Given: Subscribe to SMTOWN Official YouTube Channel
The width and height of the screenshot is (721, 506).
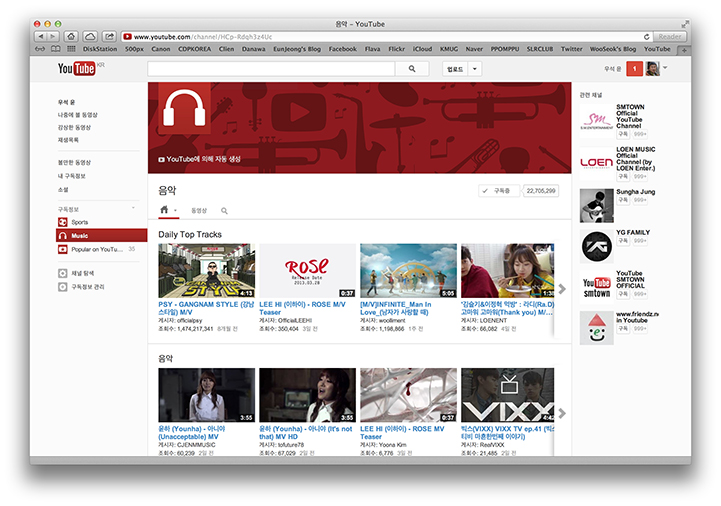Looking at the screenshot, I should tap(623, 134).
